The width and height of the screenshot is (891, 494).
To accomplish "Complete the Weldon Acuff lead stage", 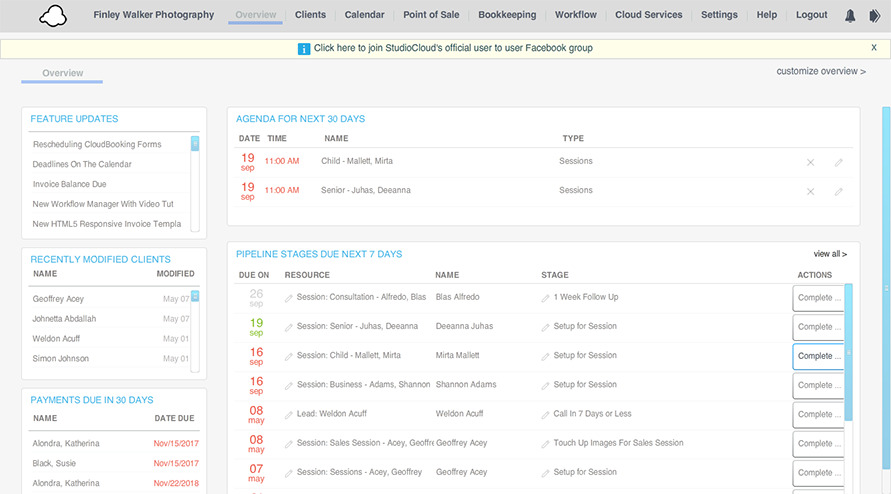I will tap(818, 414).
